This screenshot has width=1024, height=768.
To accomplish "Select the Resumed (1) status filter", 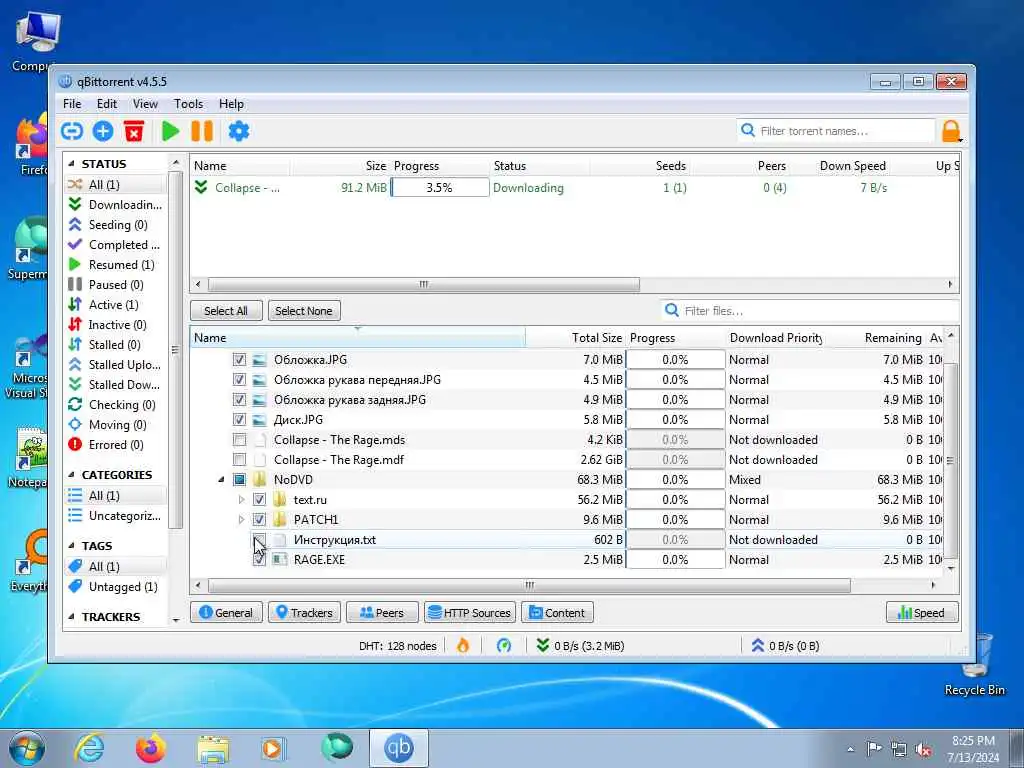I will (x=115, y=264).
